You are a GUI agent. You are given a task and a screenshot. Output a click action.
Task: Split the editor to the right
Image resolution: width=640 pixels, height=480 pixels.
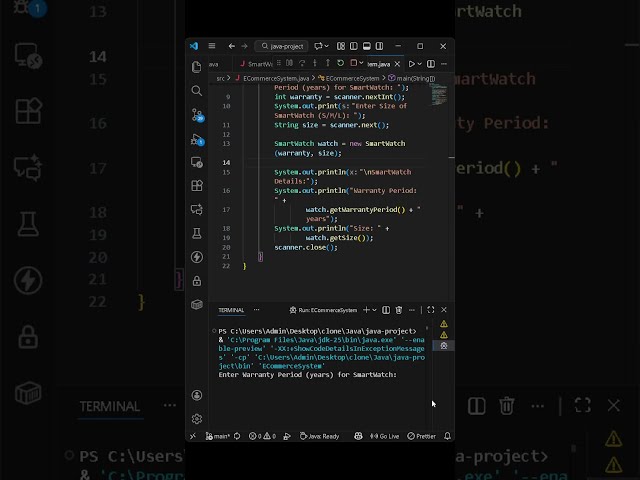431,64
